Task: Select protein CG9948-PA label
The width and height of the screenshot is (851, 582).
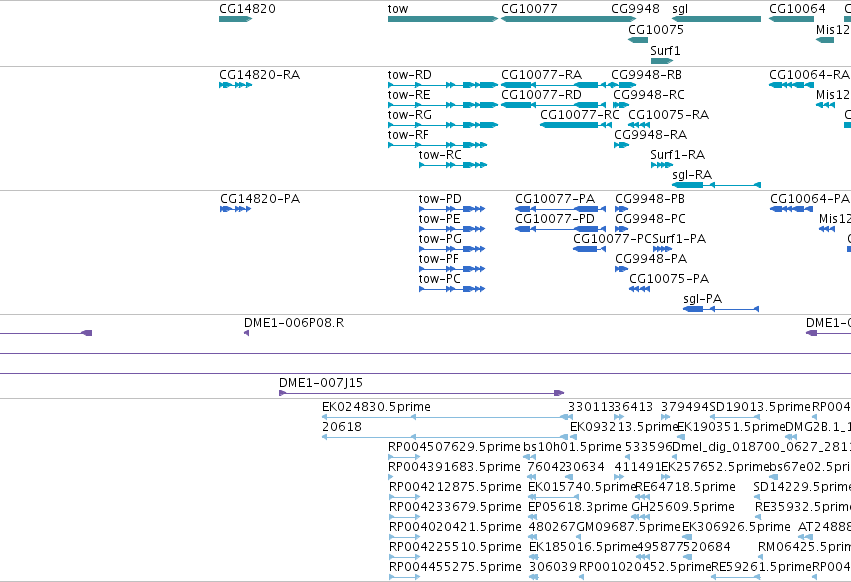Action: [x=651, y=259]
